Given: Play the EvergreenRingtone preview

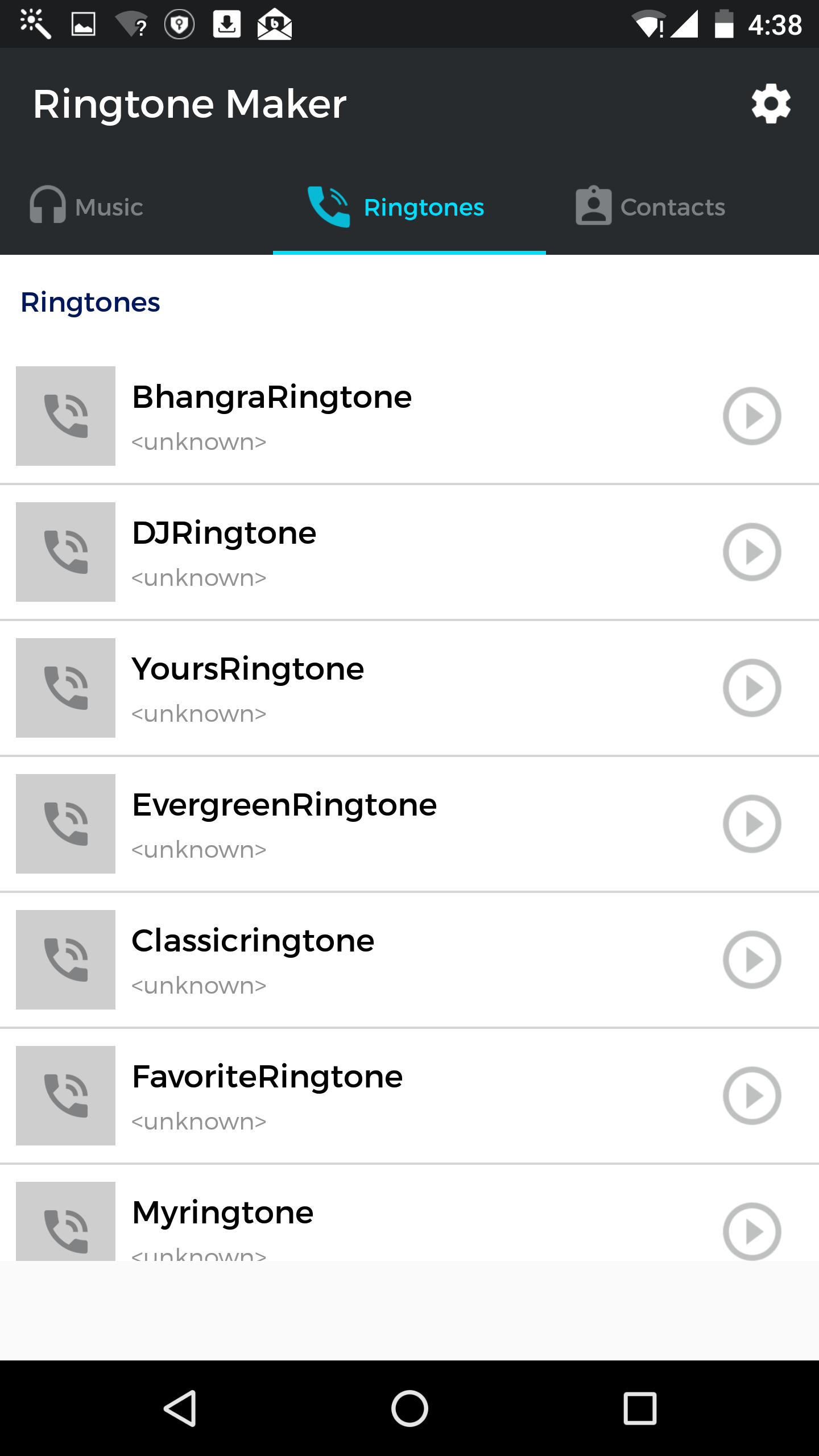Looking at the screenshot, I should point(752,824).
